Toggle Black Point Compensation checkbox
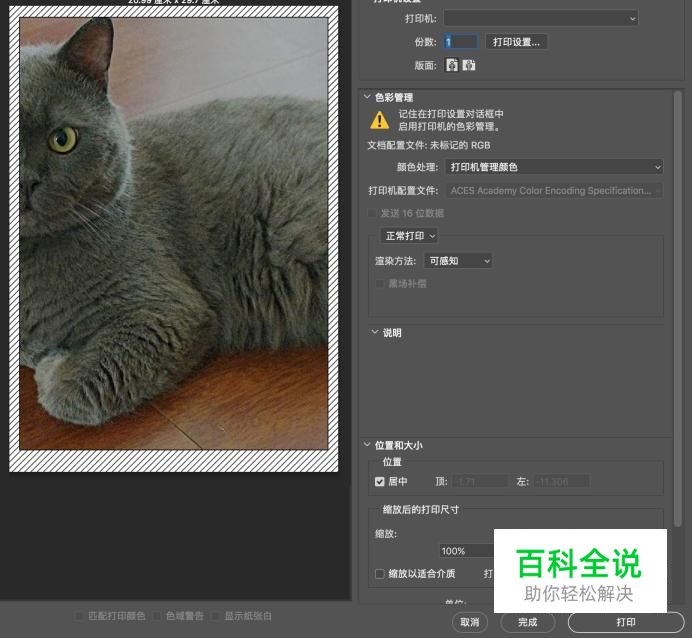This screenshot has height=638, width=692. (x=380, y=284)
